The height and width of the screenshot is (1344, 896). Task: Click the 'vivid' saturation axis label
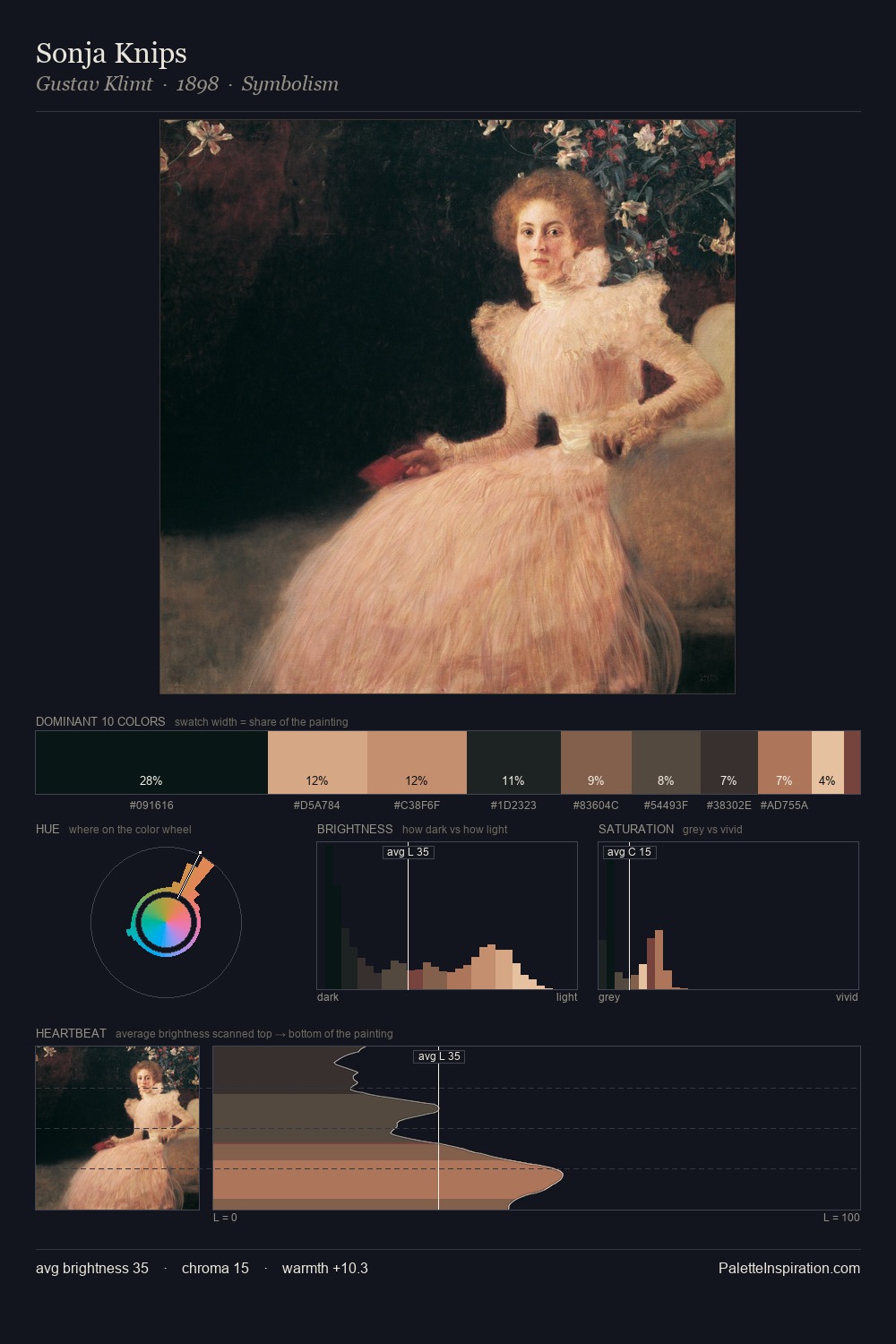point(847,997)
